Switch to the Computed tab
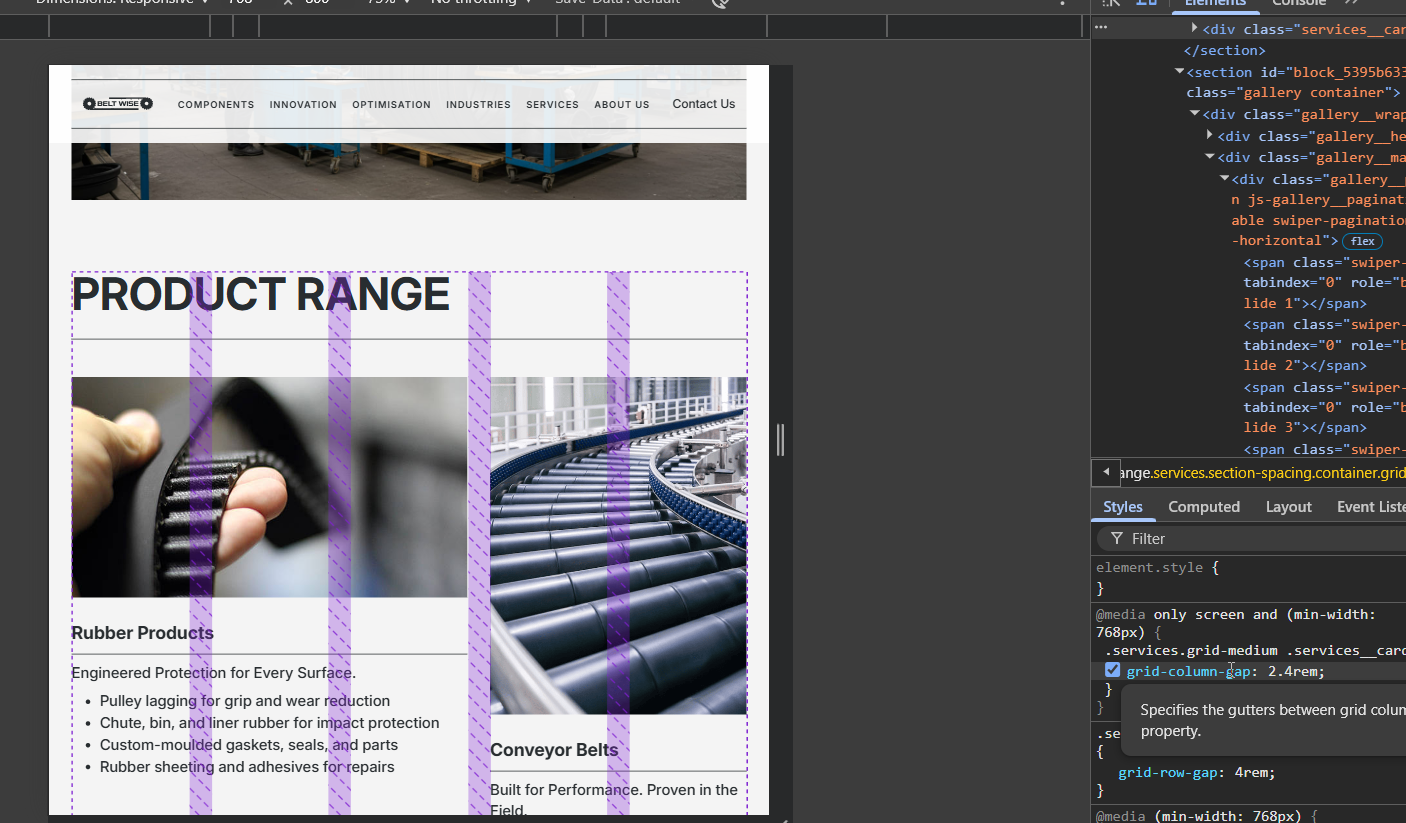Viewport: 1406px width, 823px height. (x=1203, y=507)
